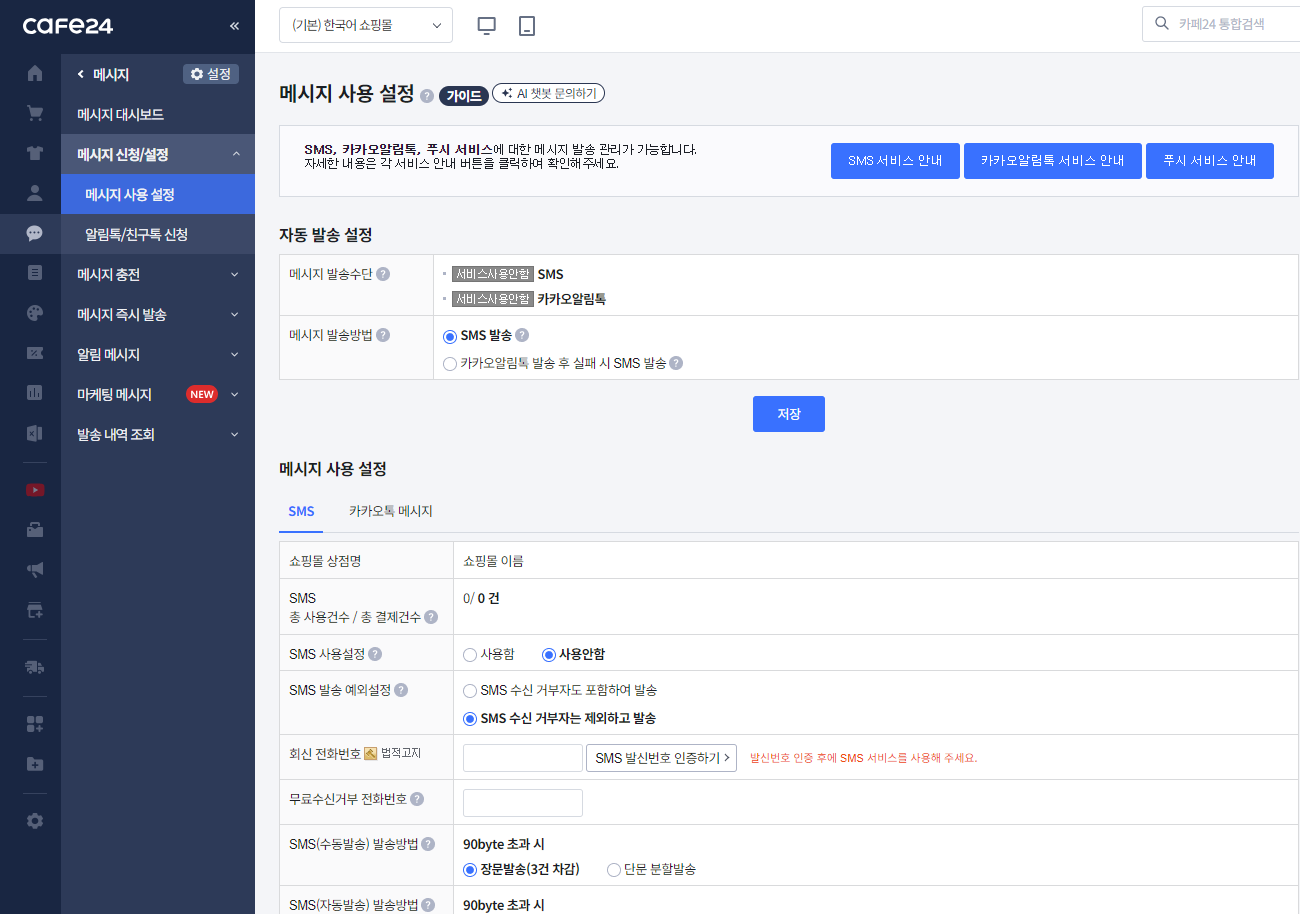This screenshot has height=914, width=1300.
Task: Click help icon next to SMS 발송 예외설정
Action: [401, 690]
